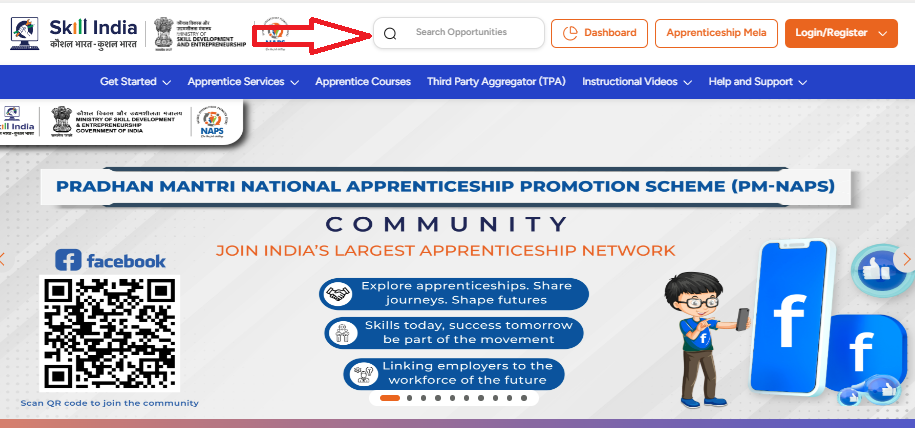Expand the Help and Support menu
The image size is (915, 428).
[757, 82]
